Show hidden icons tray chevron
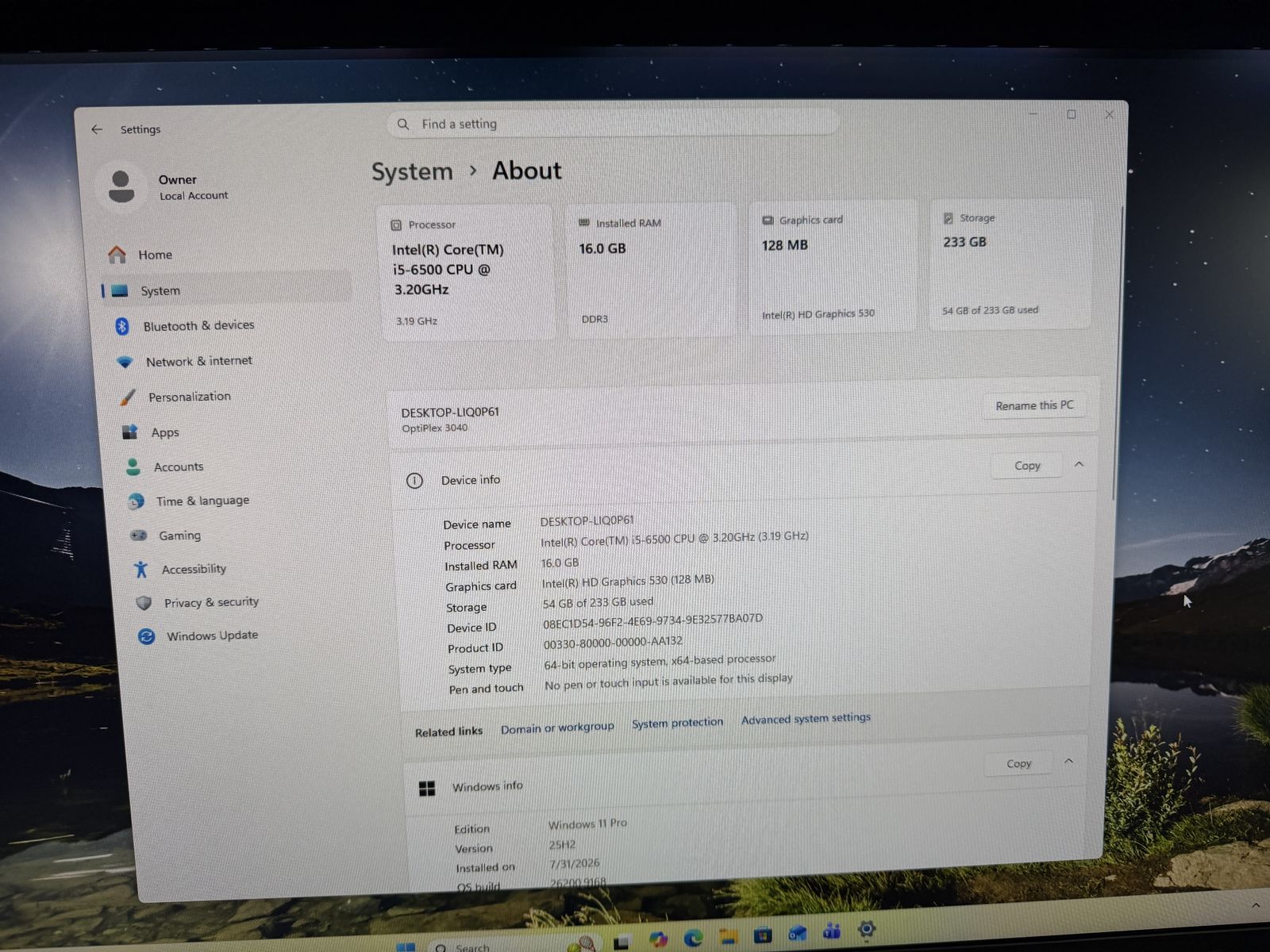The image size is (1270, 952). pyautogui.click(x=1256, y=905)
